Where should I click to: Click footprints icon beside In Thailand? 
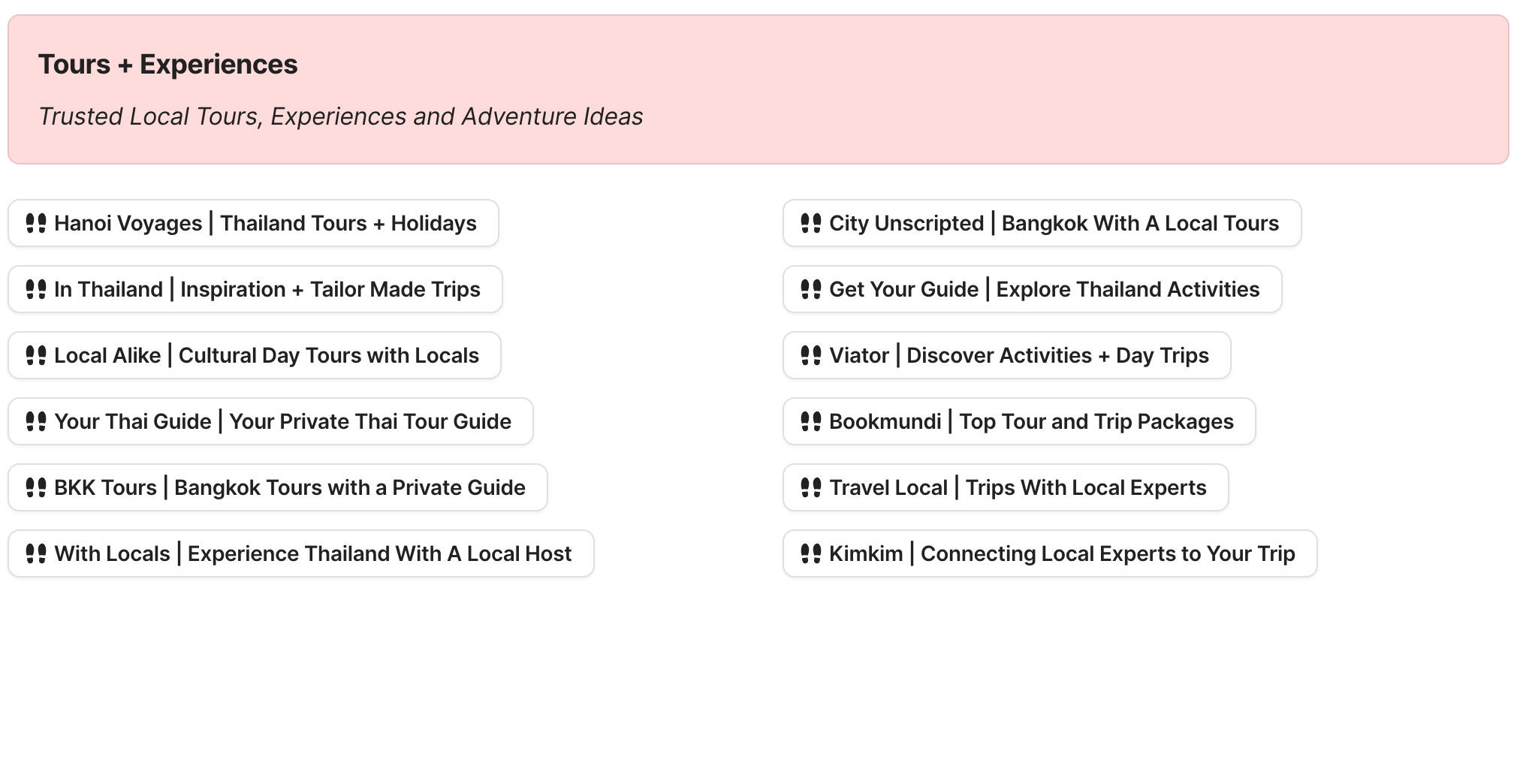tap(36, 289)
